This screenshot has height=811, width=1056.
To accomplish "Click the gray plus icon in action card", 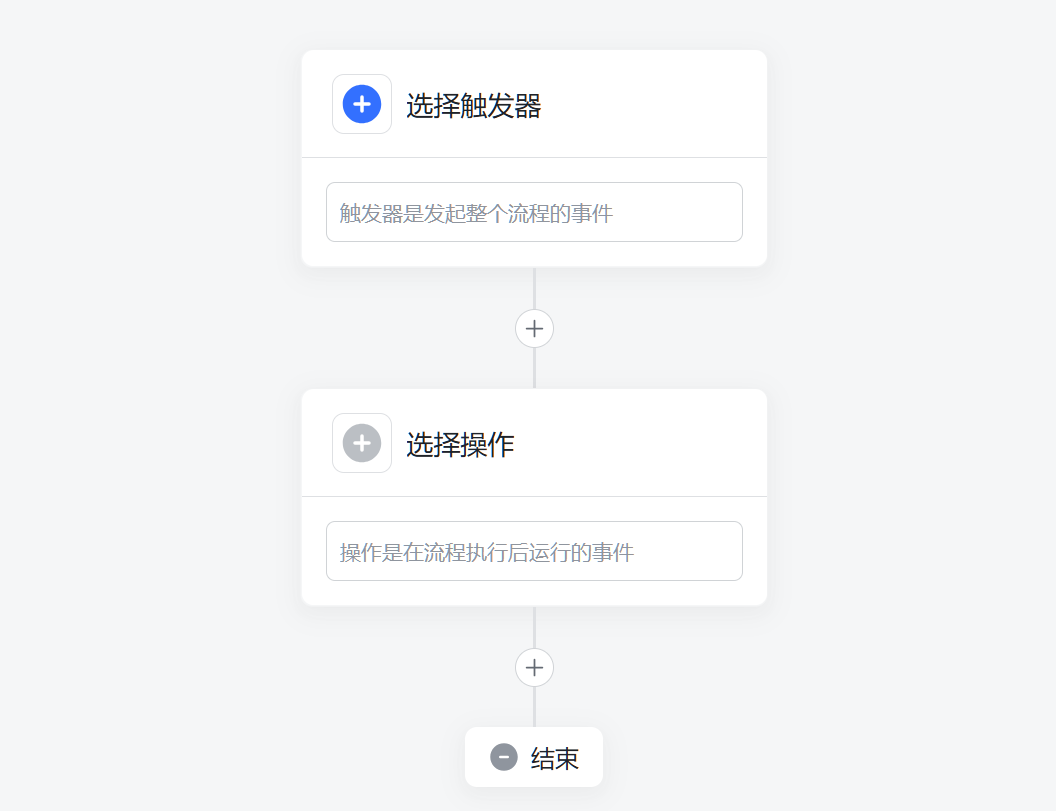I will (362, 443).
